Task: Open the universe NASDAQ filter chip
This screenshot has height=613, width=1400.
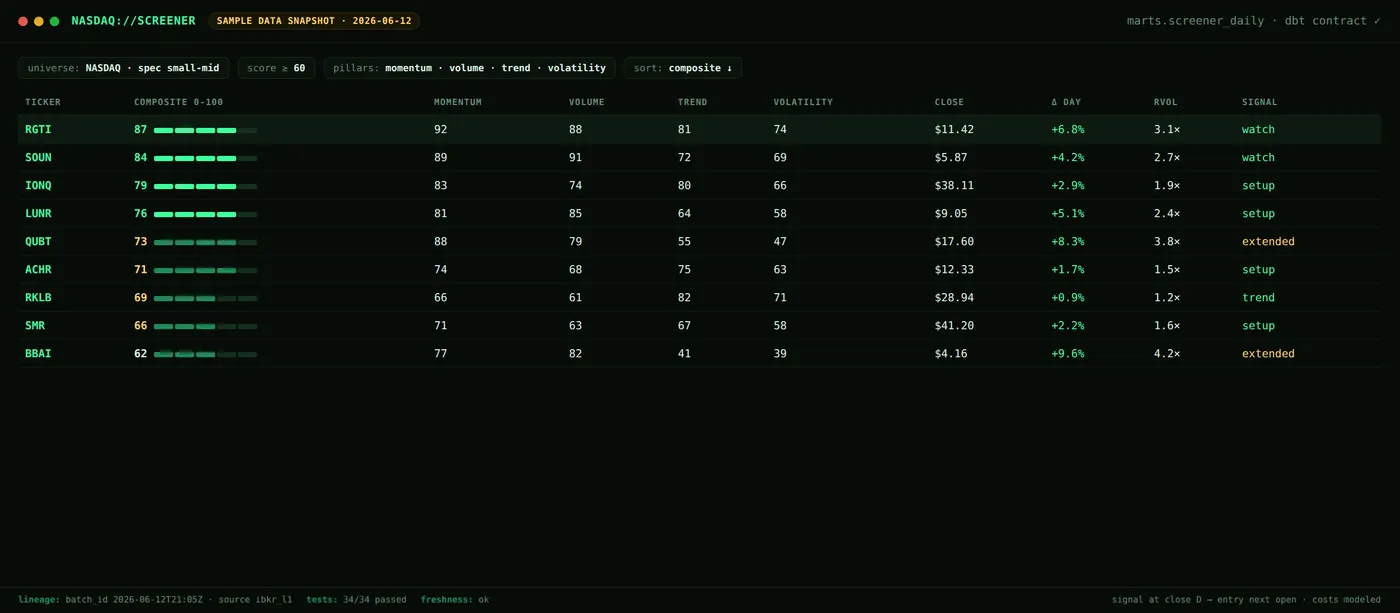Action: [124, 68]
